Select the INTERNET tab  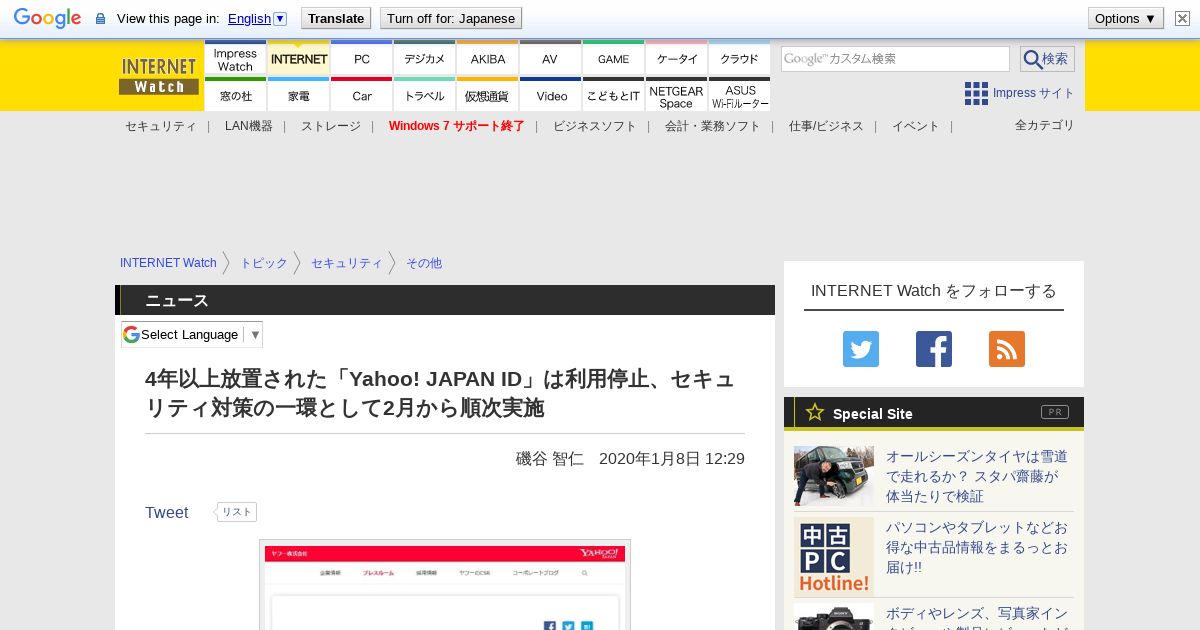pos(299,59)
